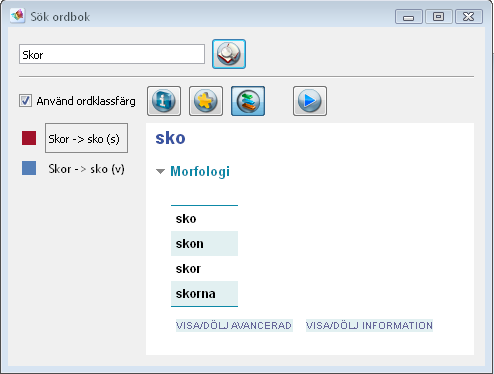Collapse the Morfologi section triangle
The image size is (494, 374).
click(160, 172)
